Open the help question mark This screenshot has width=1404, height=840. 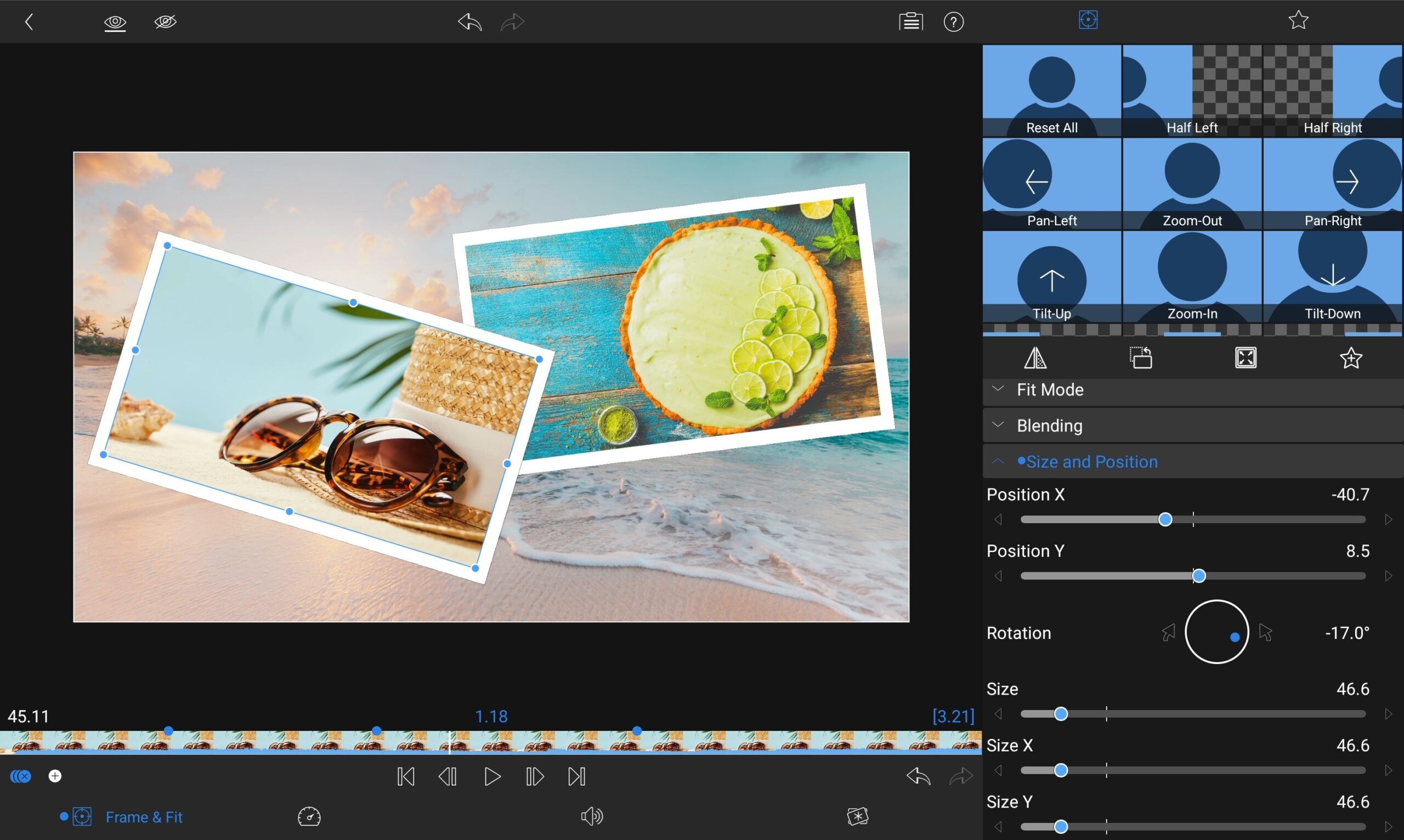click(x=953, y=22)
